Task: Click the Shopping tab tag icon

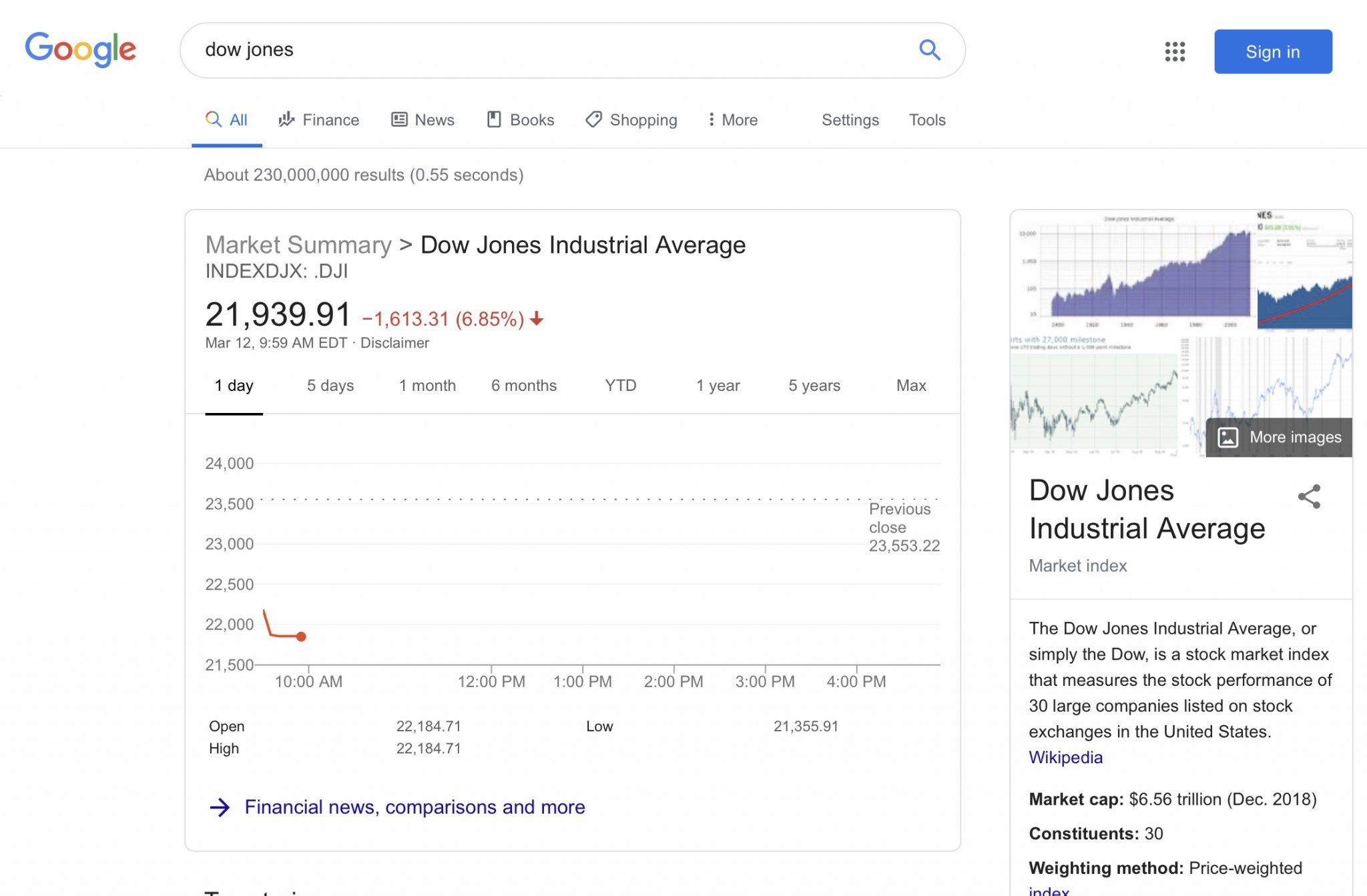Action: (593, 119)
